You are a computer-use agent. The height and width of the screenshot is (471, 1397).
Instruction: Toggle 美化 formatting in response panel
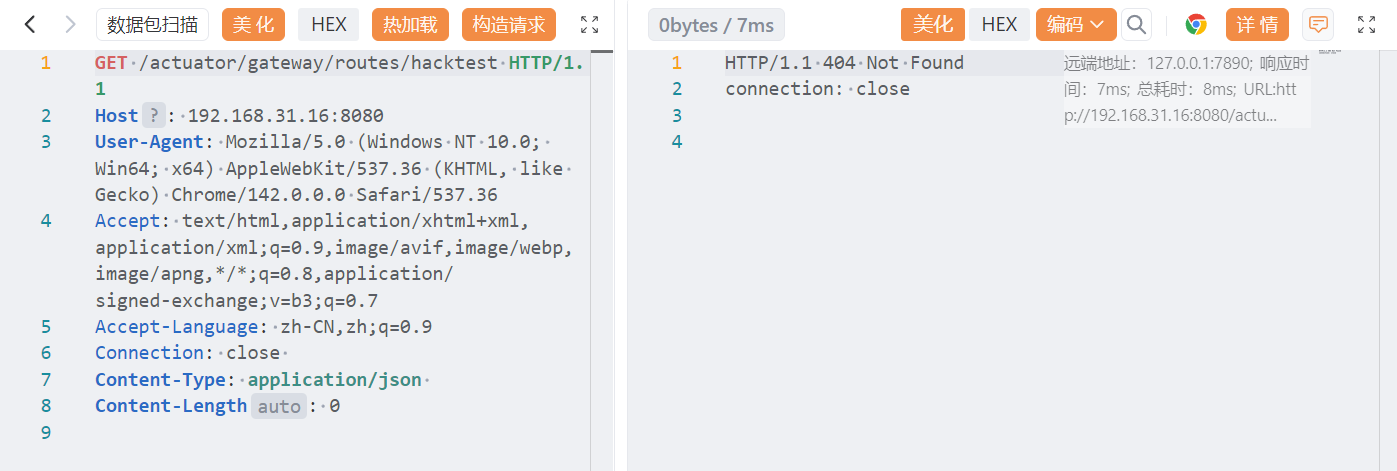(x=932, y=25)
